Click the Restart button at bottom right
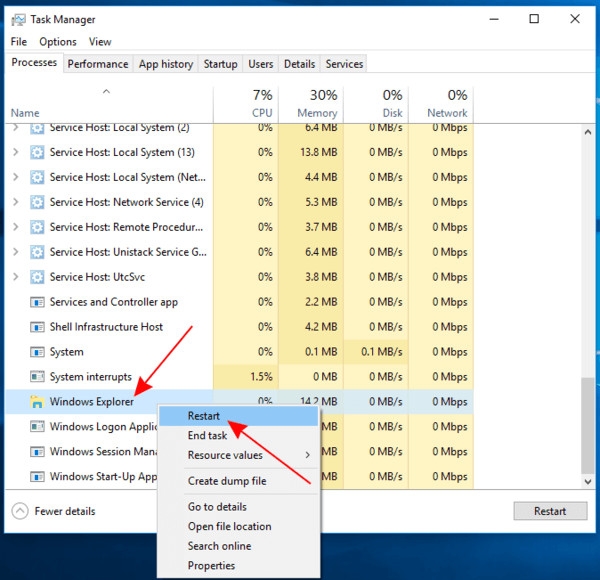This screenshot has width=600, height=580. 550,511
